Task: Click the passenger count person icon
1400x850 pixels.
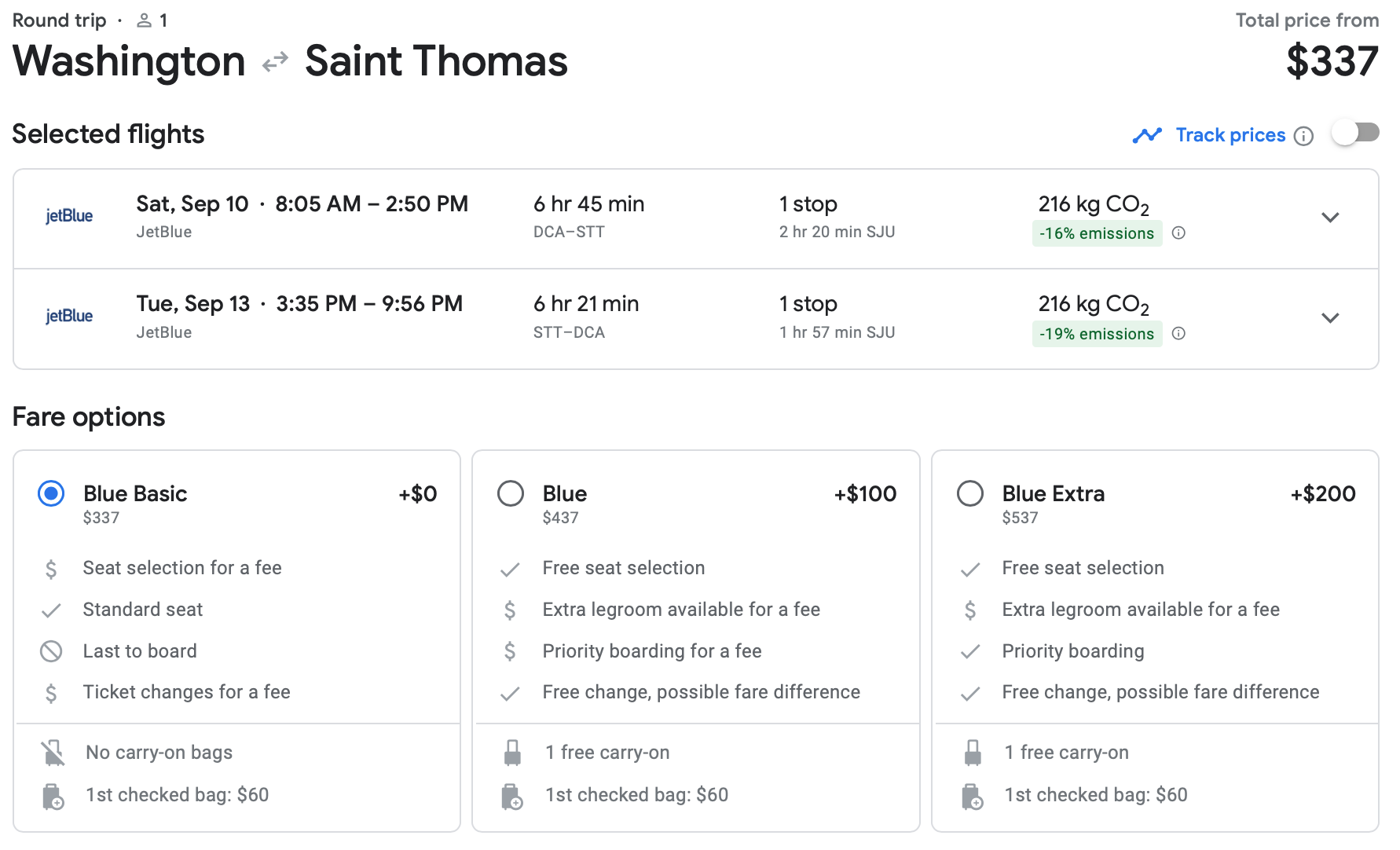Action: pyautogui.click(x=144, y=20)
